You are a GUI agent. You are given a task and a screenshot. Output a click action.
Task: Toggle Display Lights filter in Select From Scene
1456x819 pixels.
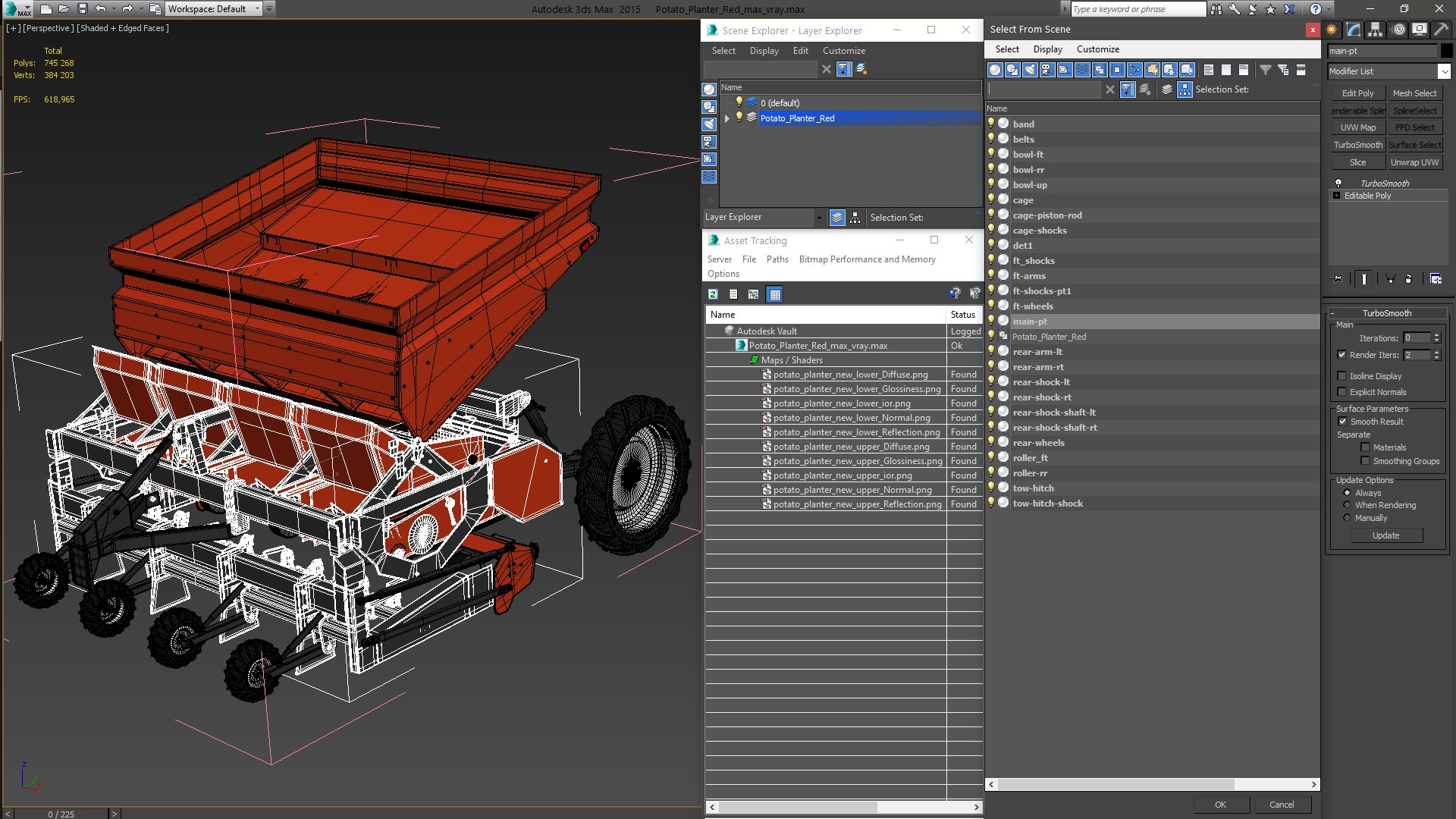pyautogui.click(x=1030, y=70)
